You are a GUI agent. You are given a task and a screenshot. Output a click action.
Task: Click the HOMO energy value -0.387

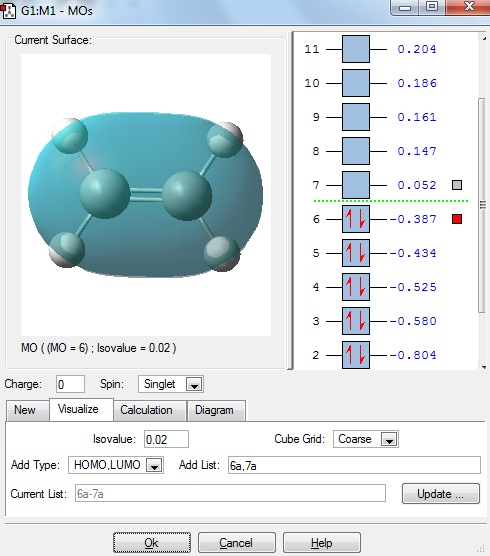point(413,219)
